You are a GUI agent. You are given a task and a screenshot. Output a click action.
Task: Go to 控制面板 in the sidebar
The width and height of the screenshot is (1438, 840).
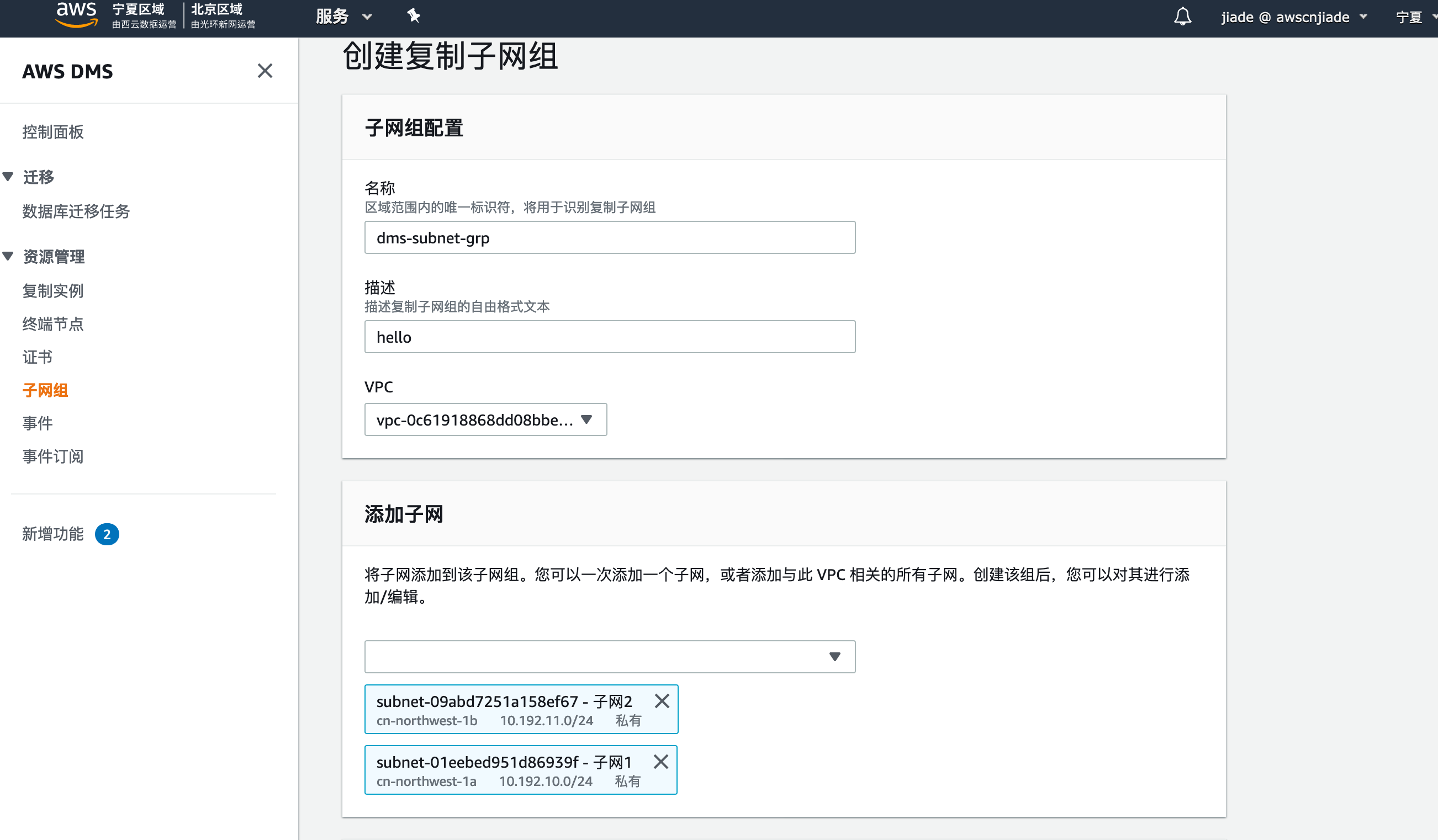coord(53,132)
